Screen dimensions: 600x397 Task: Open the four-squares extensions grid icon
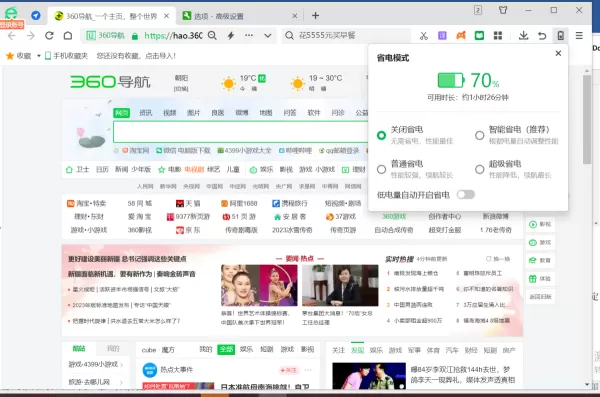tap(498, 36)
